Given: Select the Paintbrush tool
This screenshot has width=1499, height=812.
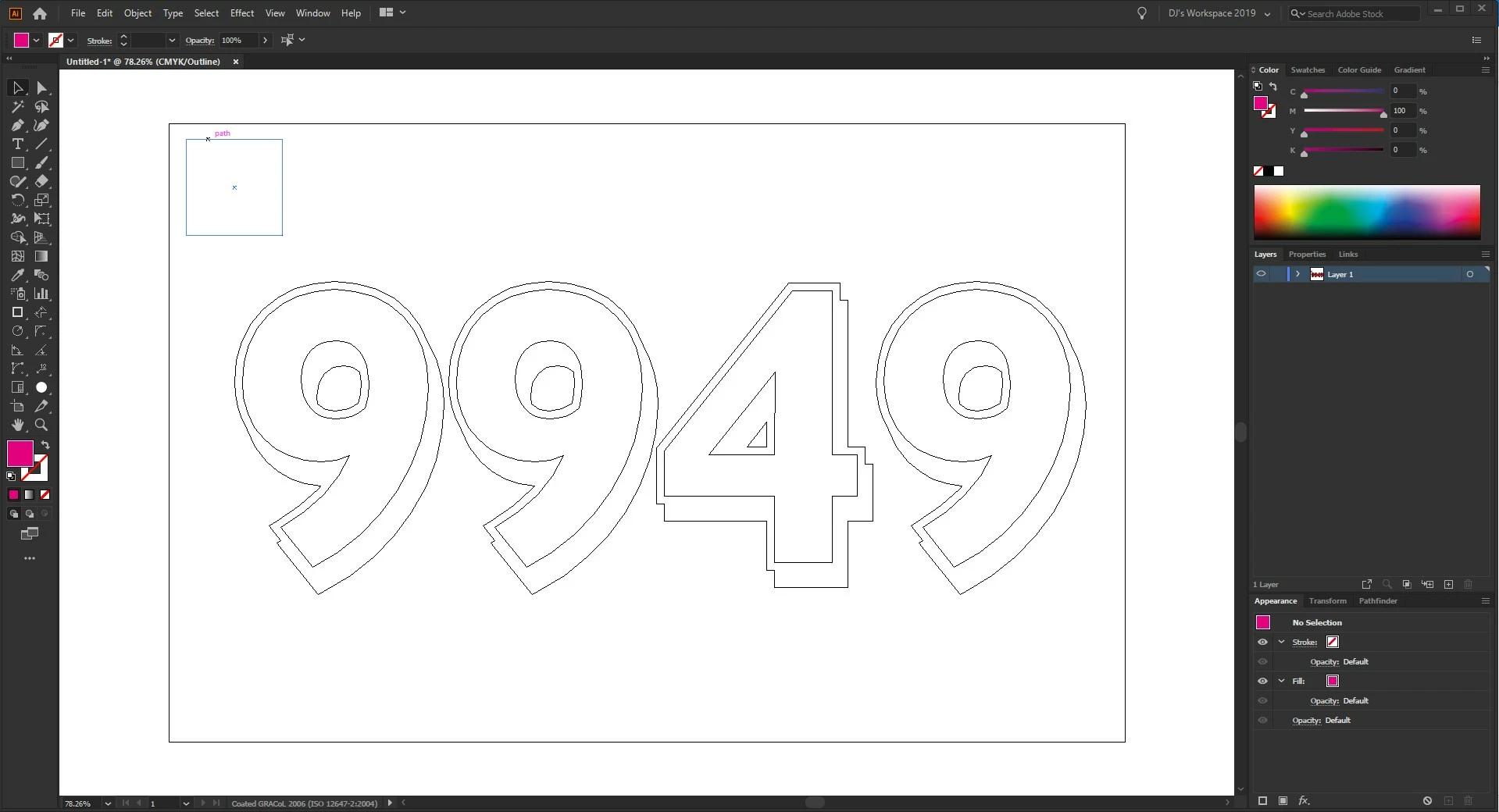Looking at the screenshot, I should pos(41,163).
